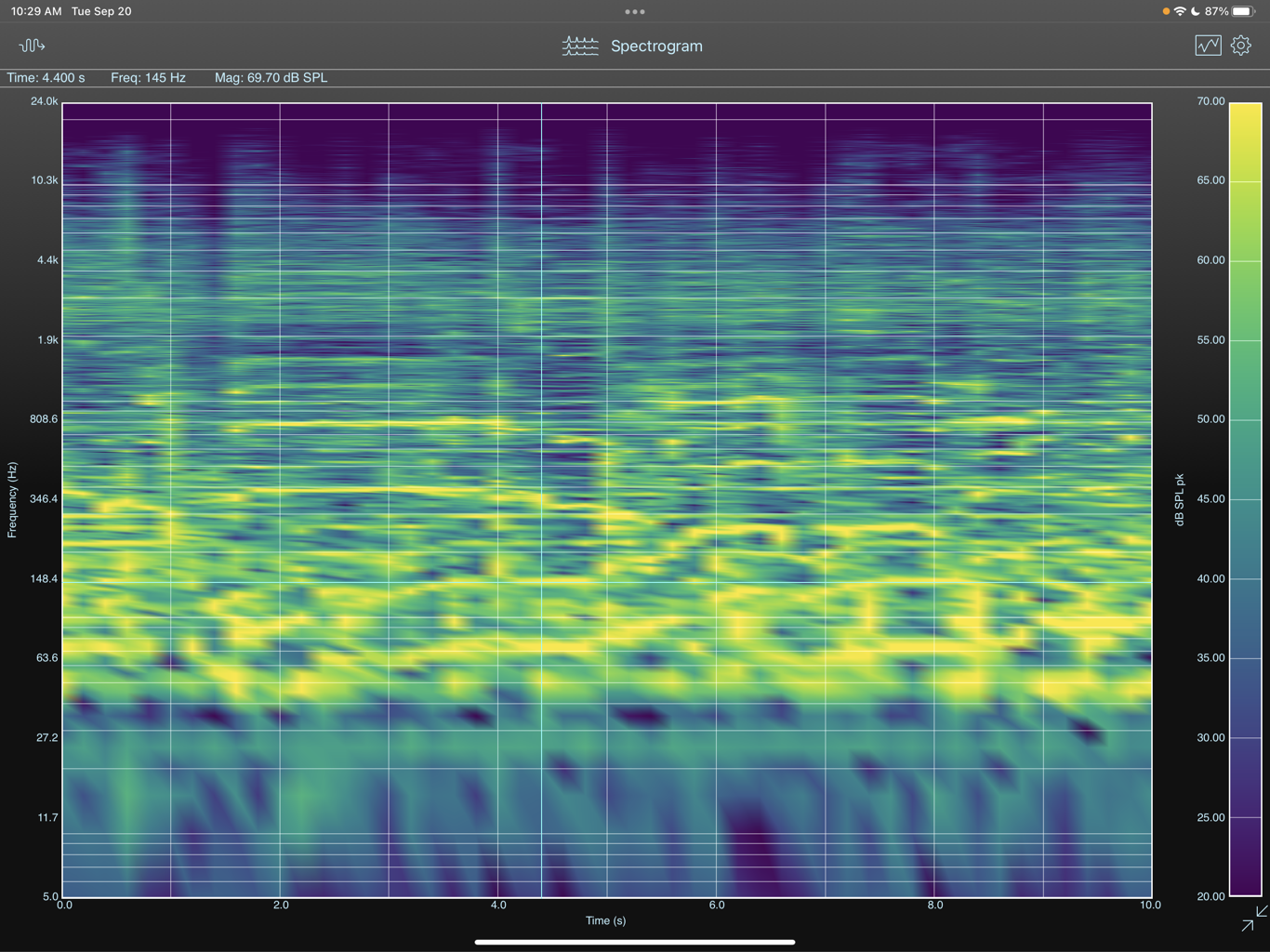Open the chart view icon
This screenshot has width=1270, height=952.
click(1208, 46)
